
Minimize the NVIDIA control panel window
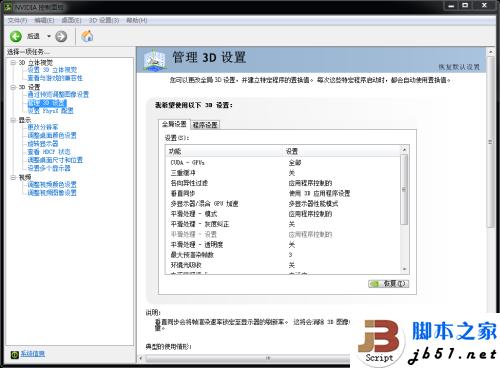coord(451,6)
